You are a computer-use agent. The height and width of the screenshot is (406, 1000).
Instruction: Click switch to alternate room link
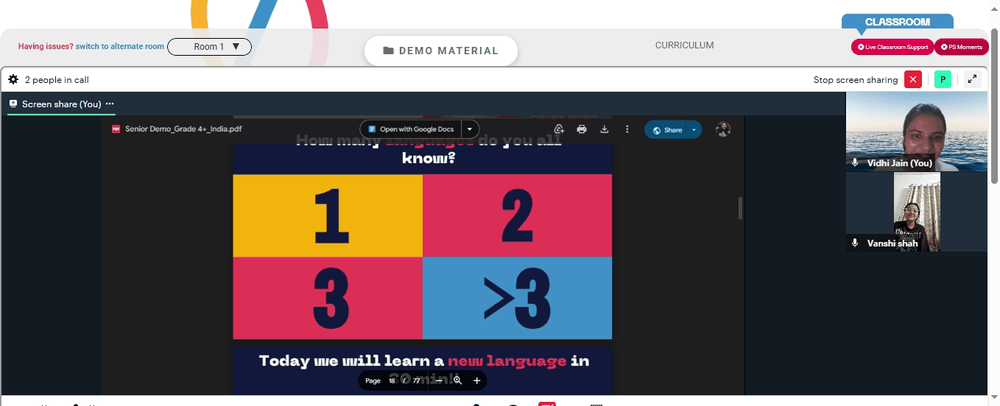point(120,47)
